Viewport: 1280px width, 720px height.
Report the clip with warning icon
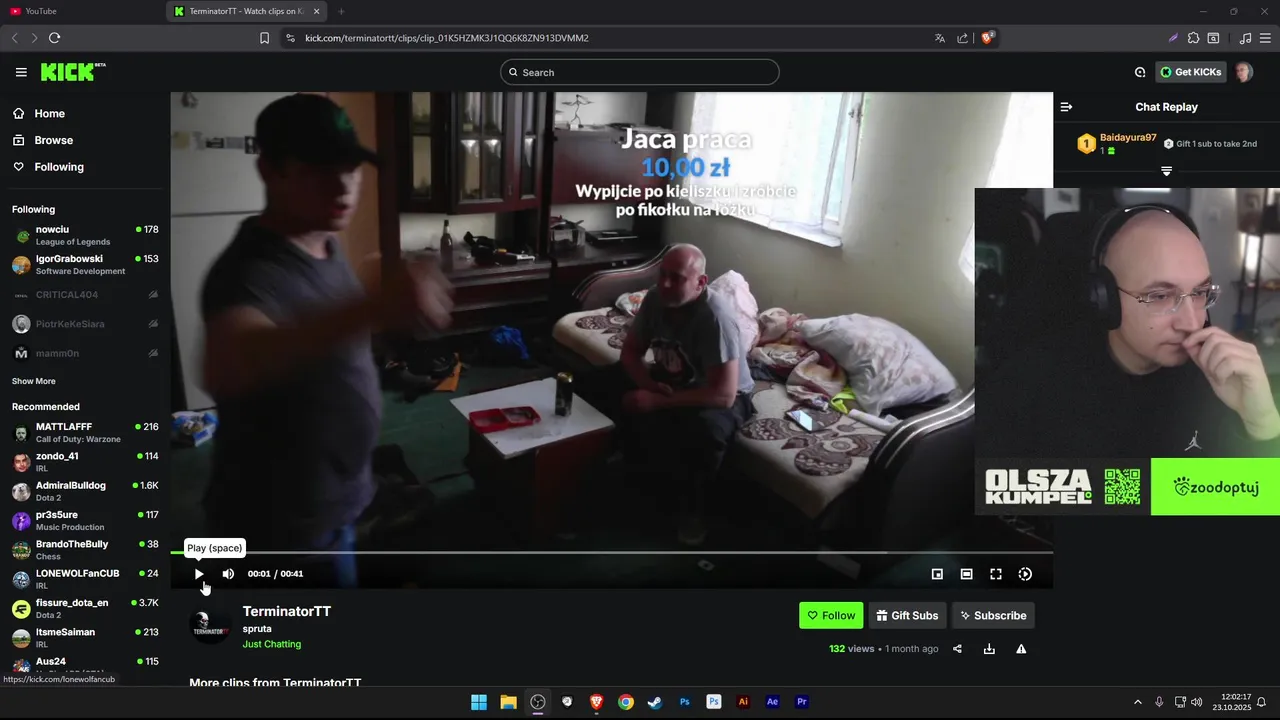(x=1021, y=649)
